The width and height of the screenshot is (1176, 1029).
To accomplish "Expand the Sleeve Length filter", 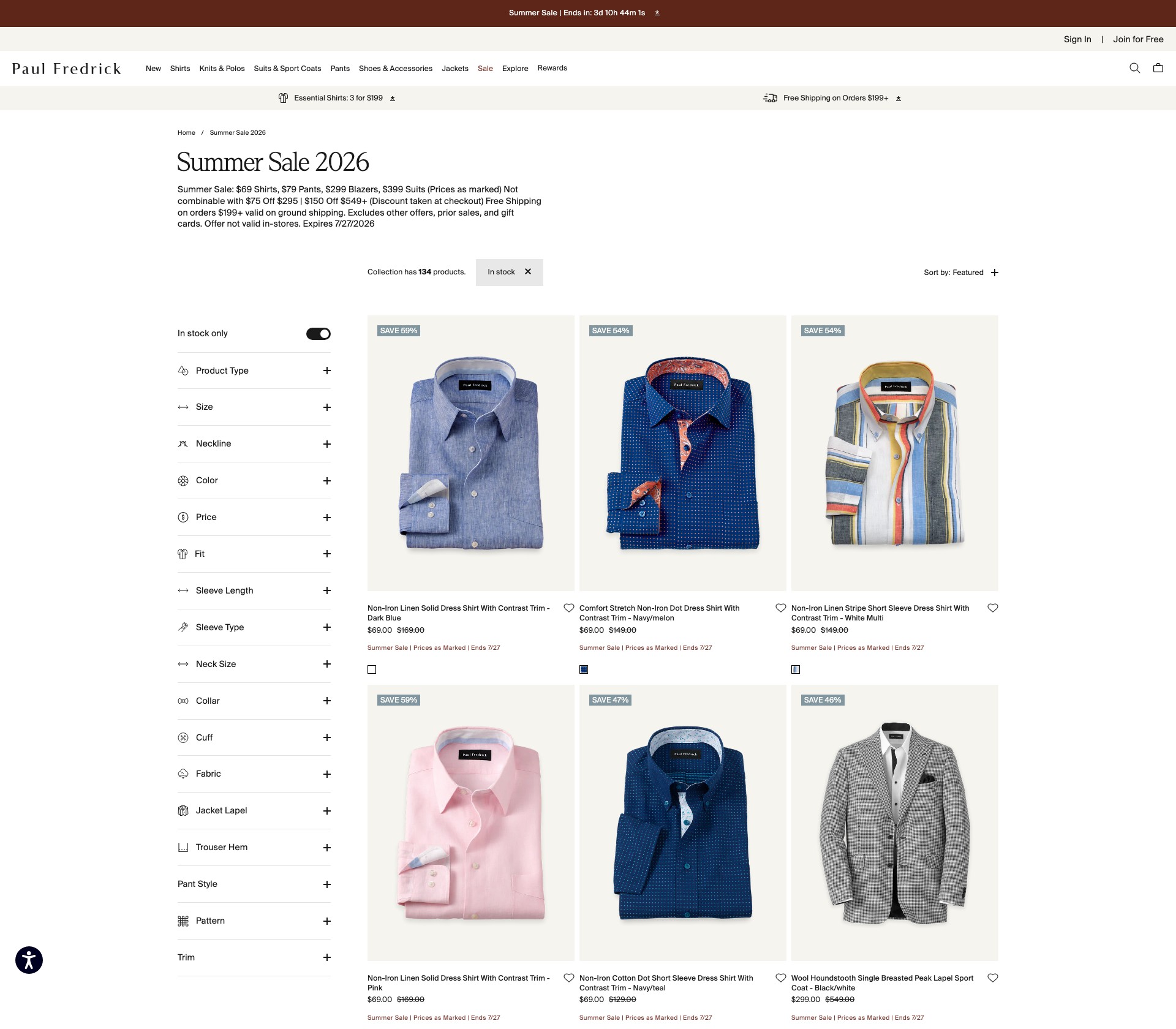I will pos(254,590).
